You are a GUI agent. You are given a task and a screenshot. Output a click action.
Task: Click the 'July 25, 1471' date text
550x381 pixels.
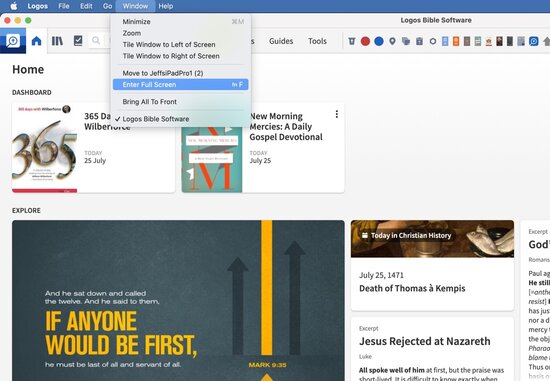point(381,275)
